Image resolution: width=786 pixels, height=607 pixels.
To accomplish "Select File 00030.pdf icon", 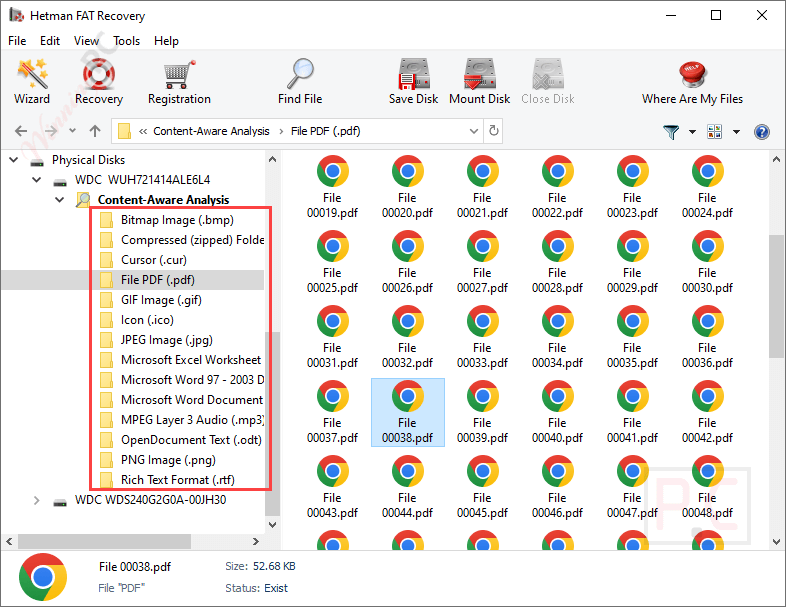I will [x=707, y=246].
